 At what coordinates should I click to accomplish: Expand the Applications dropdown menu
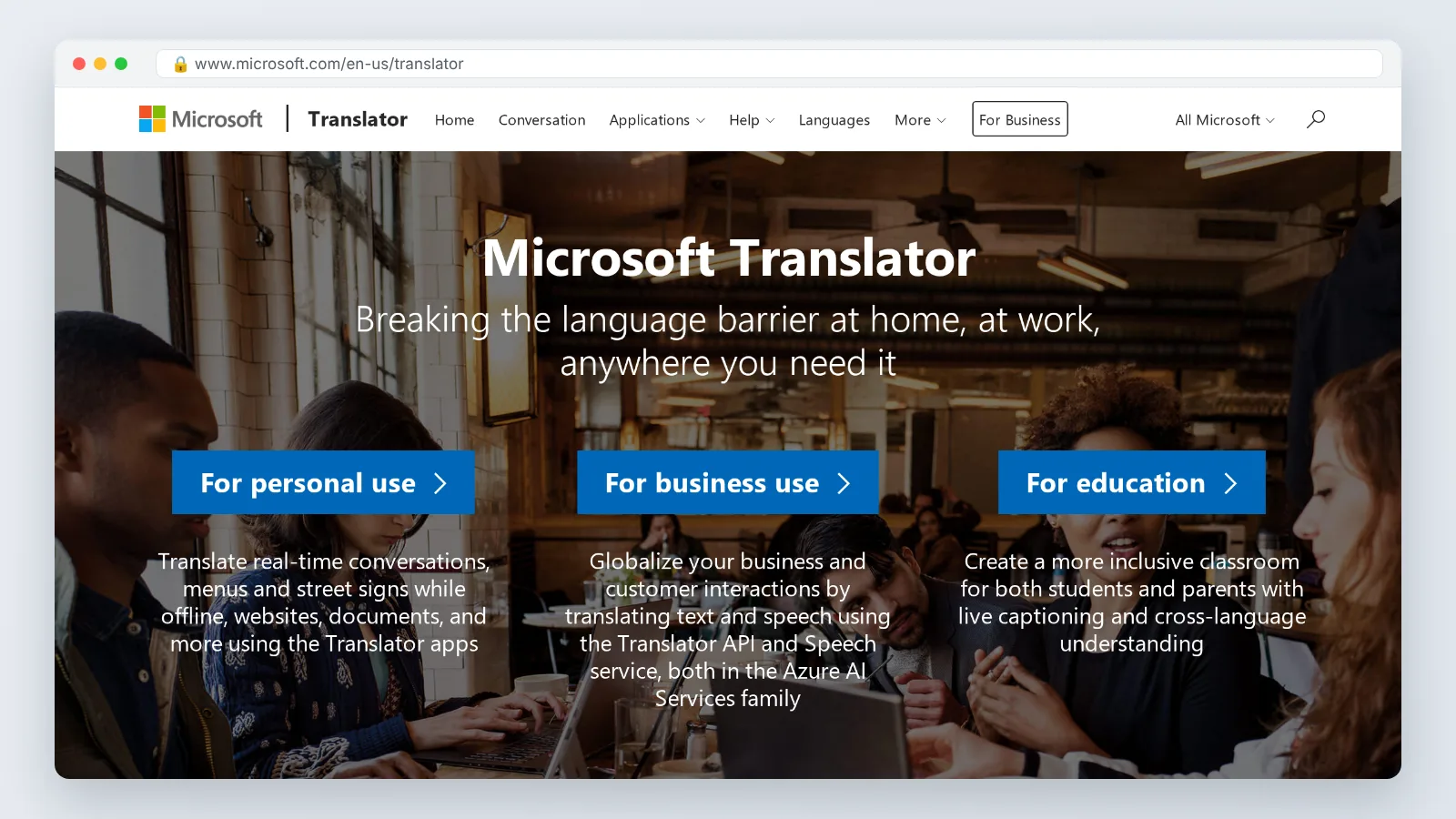click(657, 120)
